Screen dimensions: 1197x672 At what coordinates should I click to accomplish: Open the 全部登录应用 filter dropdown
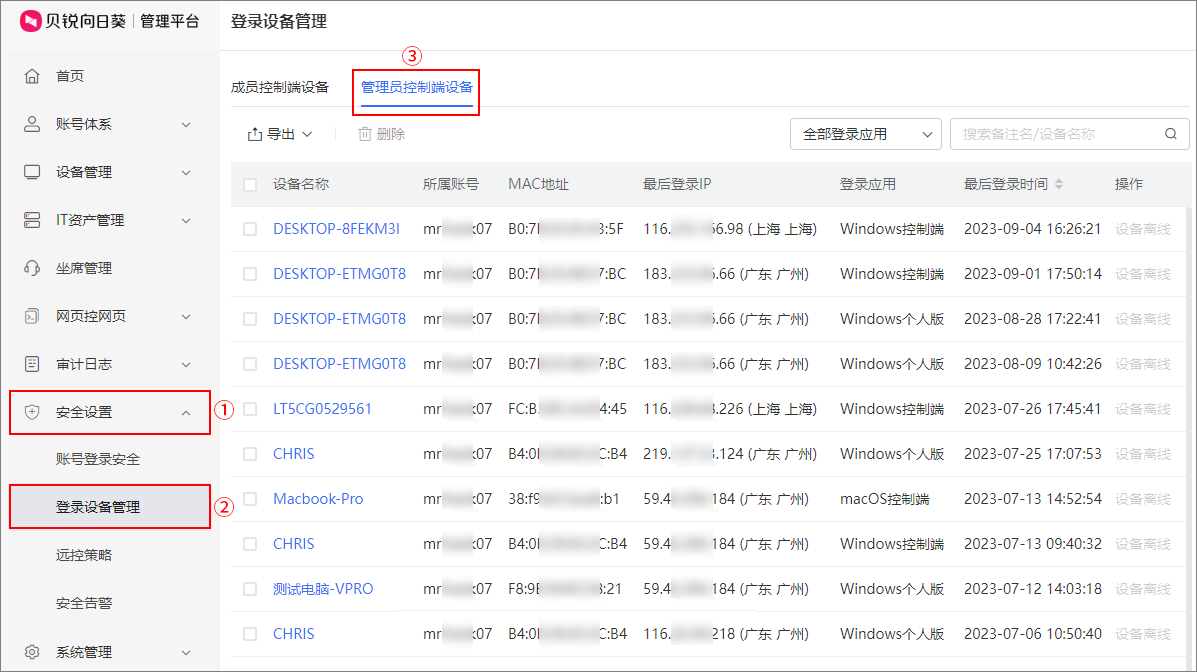(x=866, y=134)
